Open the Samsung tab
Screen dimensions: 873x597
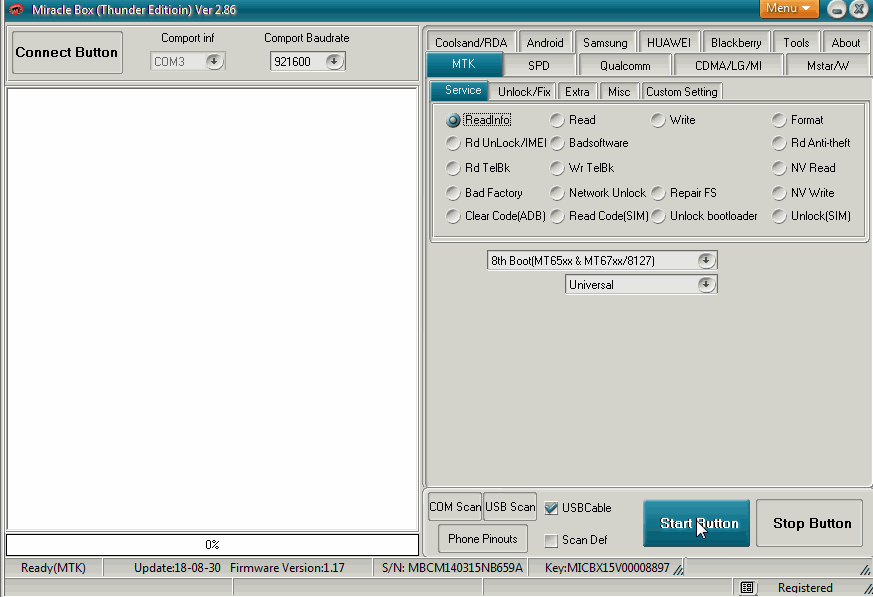pyautogui.click(x=605, y=42)
